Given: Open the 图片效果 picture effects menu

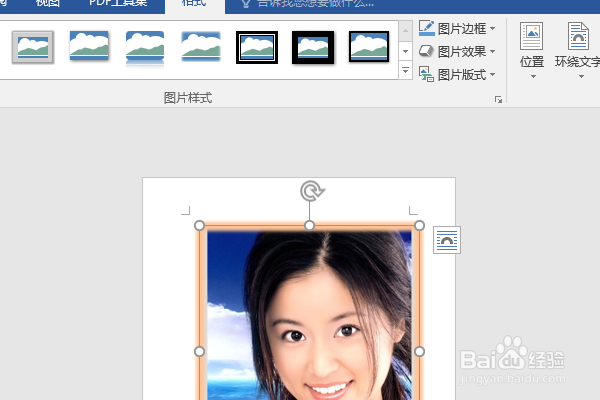Looking at the screenshot, I should point(457,51).
